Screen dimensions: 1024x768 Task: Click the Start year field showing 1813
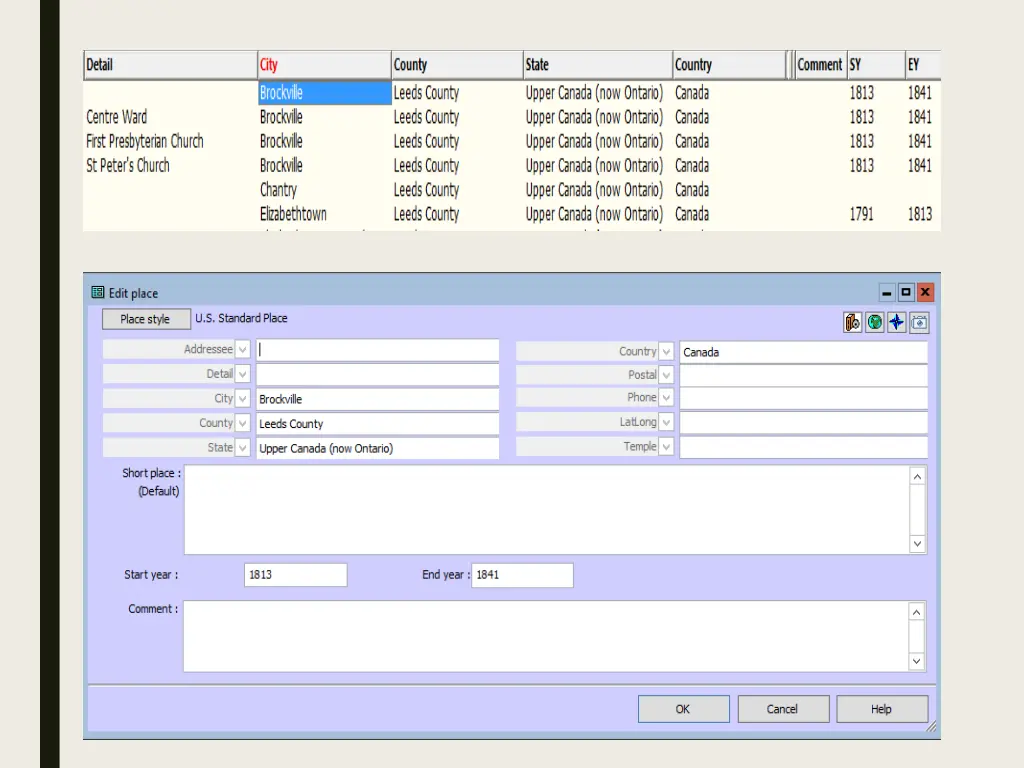click(295, 575)
